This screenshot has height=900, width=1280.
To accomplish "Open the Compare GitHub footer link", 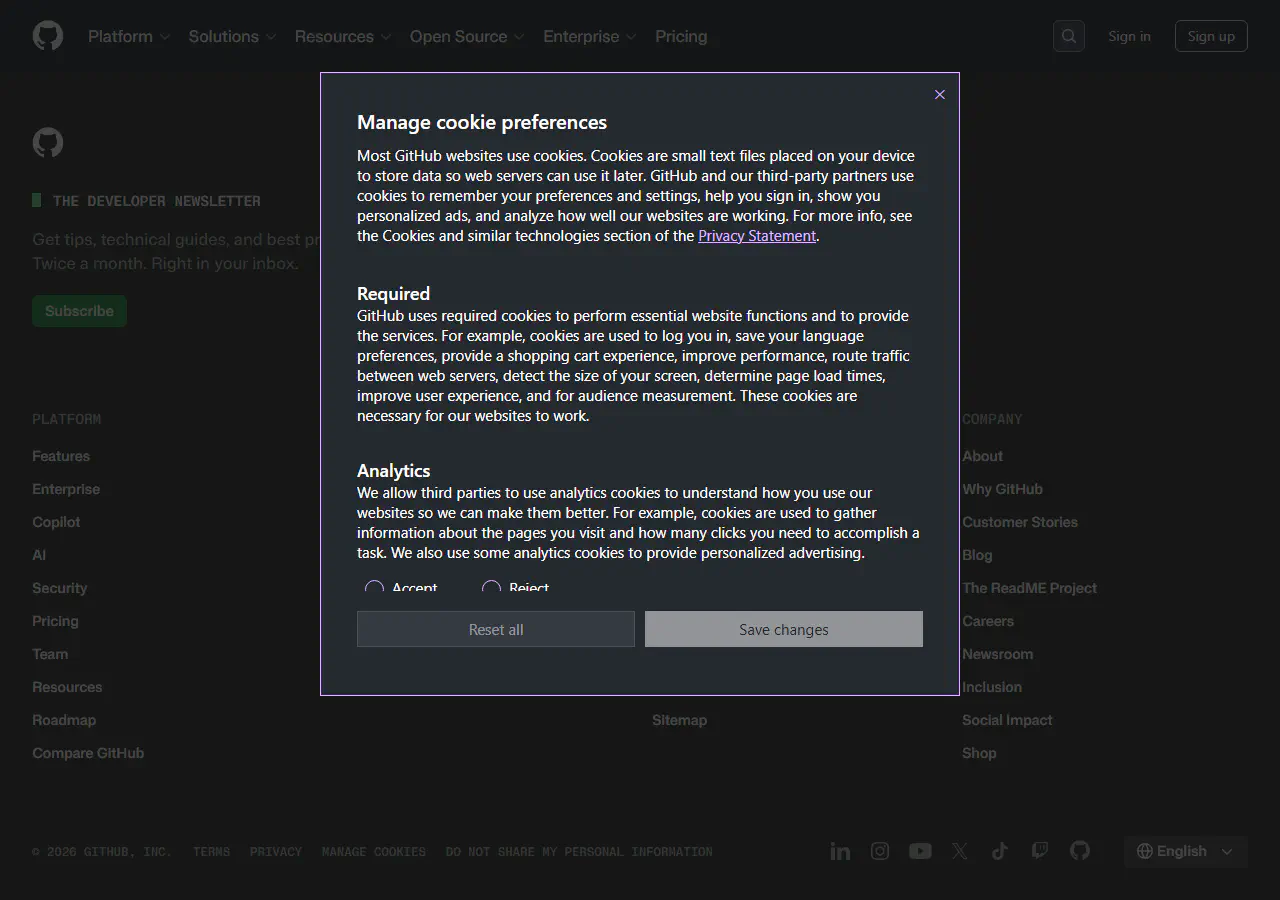I will [88, 753].
